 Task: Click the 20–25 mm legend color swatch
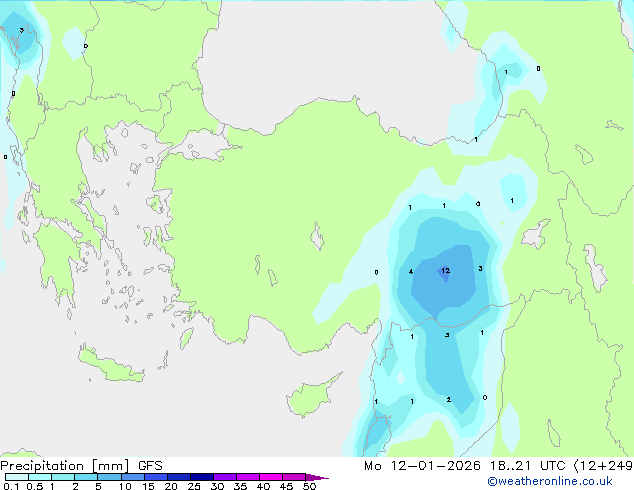click(x=179, y=477)
